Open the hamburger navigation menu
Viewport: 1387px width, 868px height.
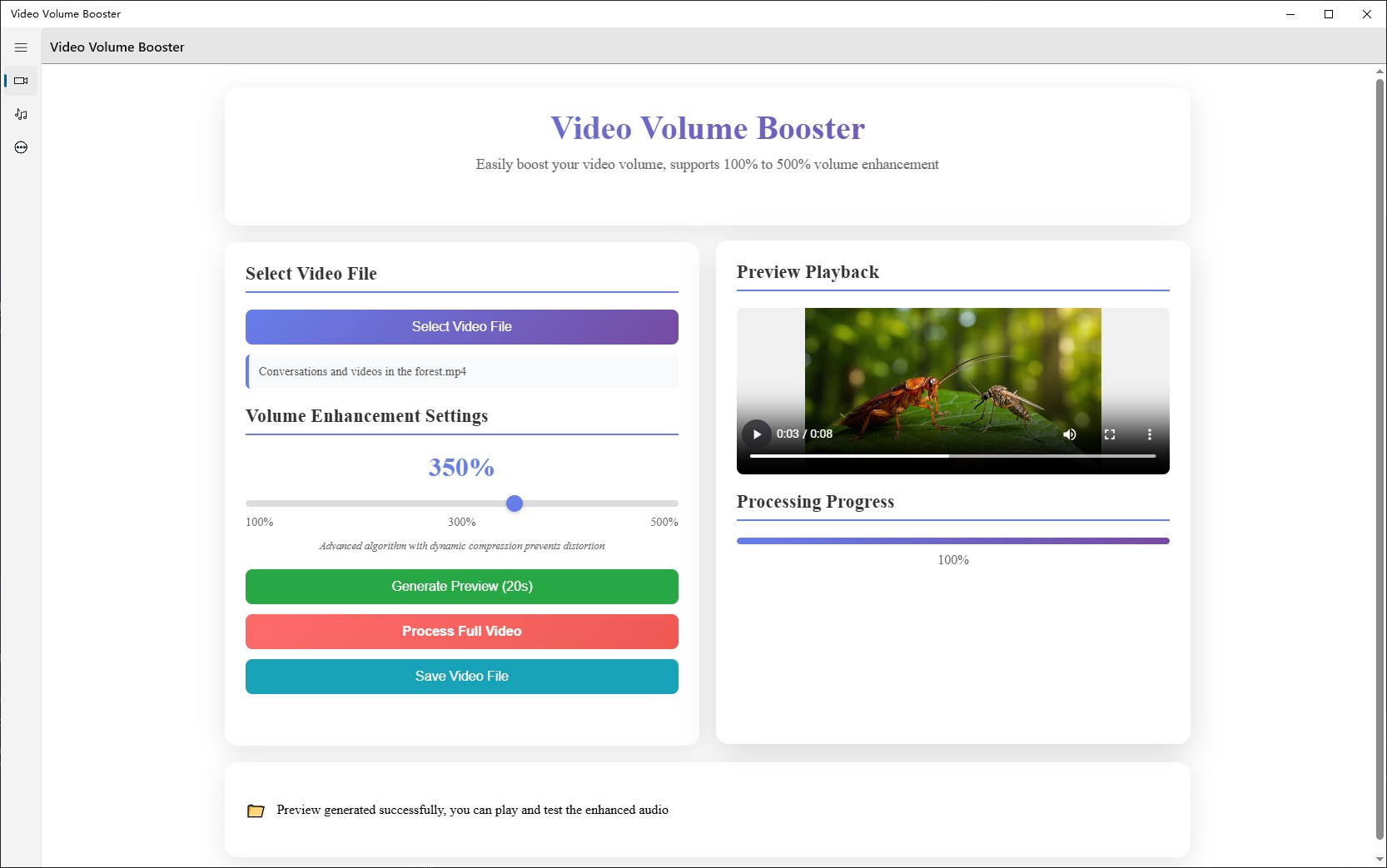pyautogui.click(x=21, y=47)
